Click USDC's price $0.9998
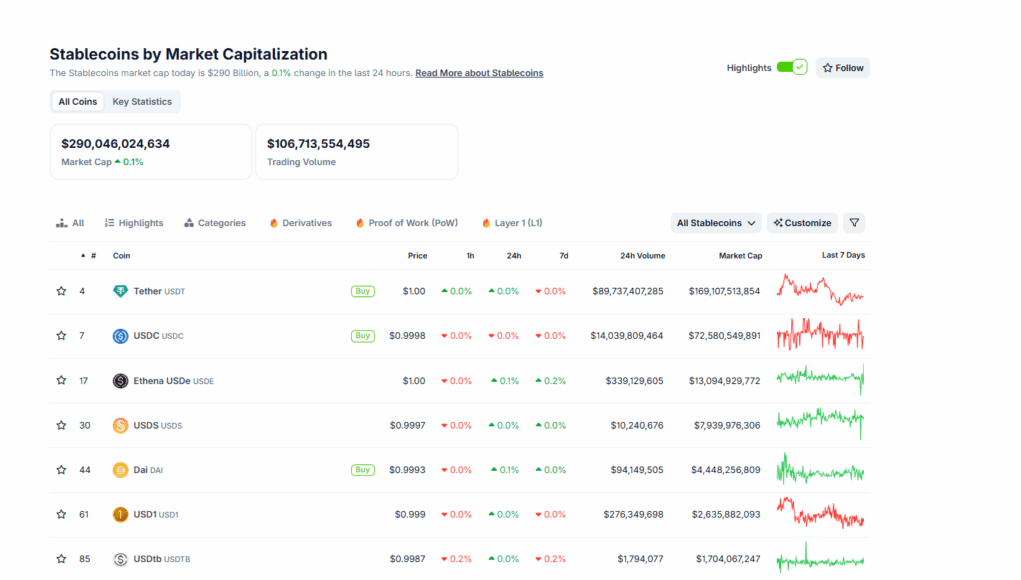The height and width of the screenshot is (580, 1021). [x=407, y=336]
